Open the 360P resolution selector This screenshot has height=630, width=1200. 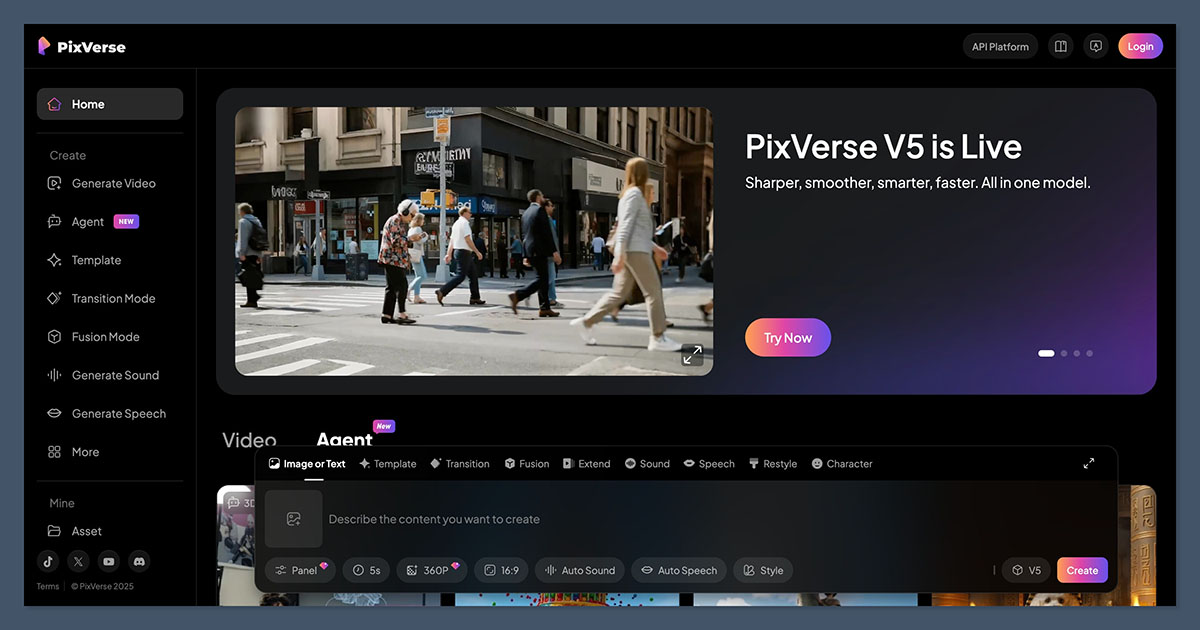coord(431,570)
